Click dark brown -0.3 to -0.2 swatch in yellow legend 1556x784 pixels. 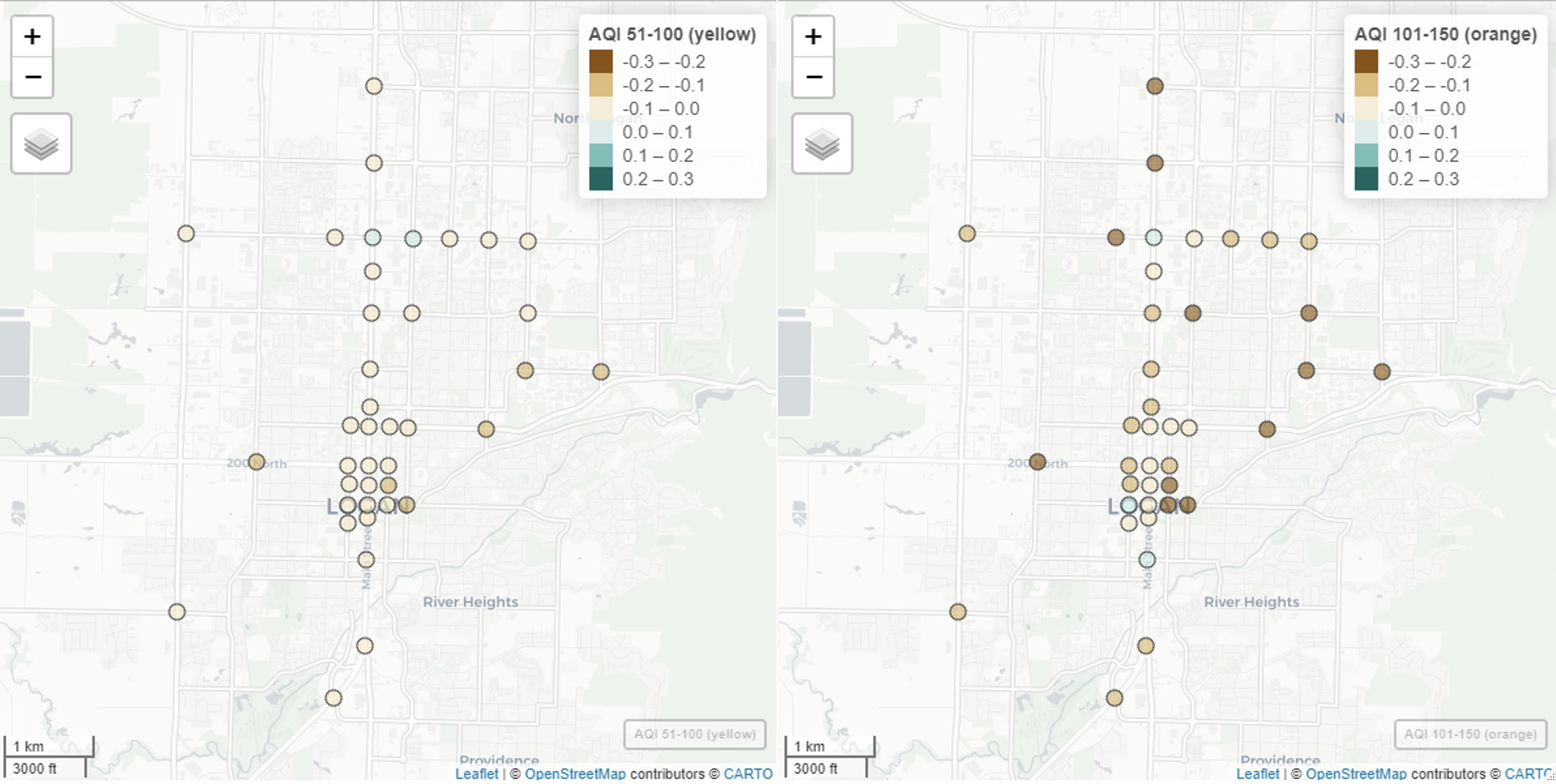click(601, 62)
